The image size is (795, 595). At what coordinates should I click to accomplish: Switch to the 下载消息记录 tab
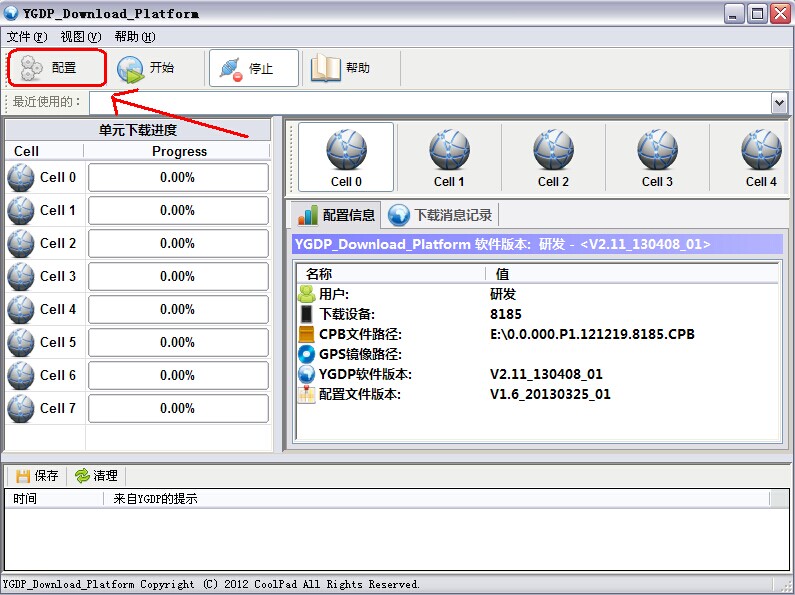[441, 215]
